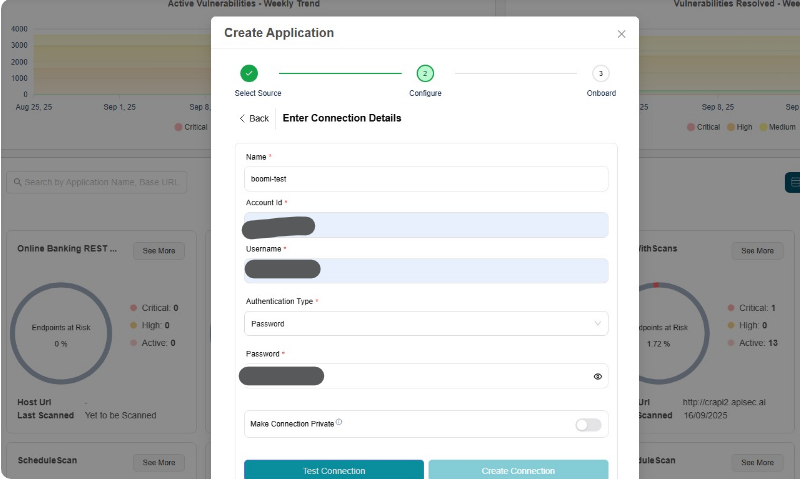Toggle the Critical legend swatch on left chart
800x480 pixels.
[178, 127]
